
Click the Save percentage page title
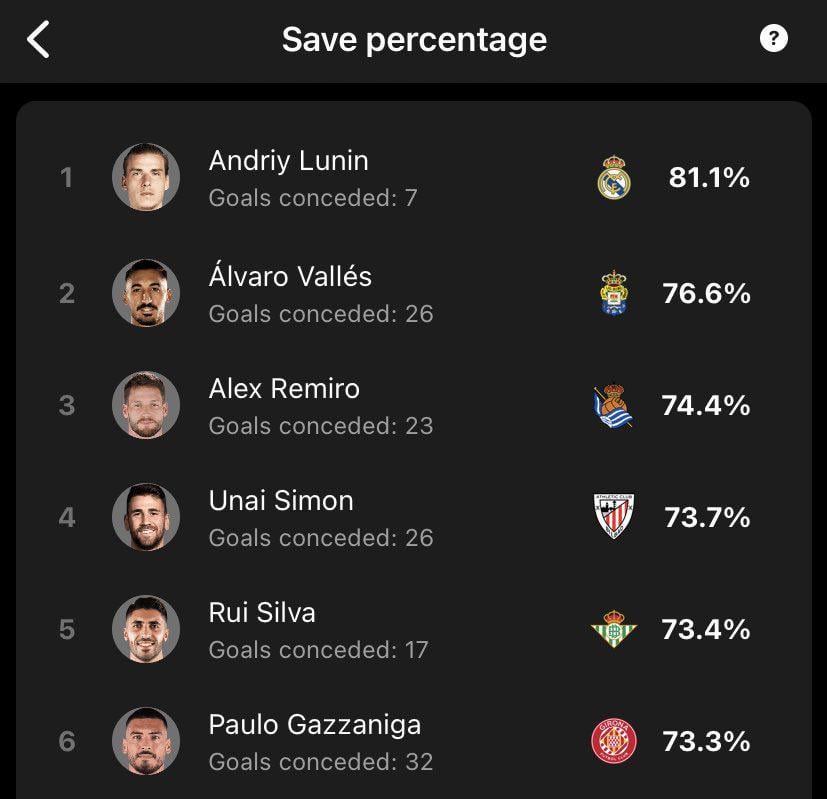click(414, 40)
